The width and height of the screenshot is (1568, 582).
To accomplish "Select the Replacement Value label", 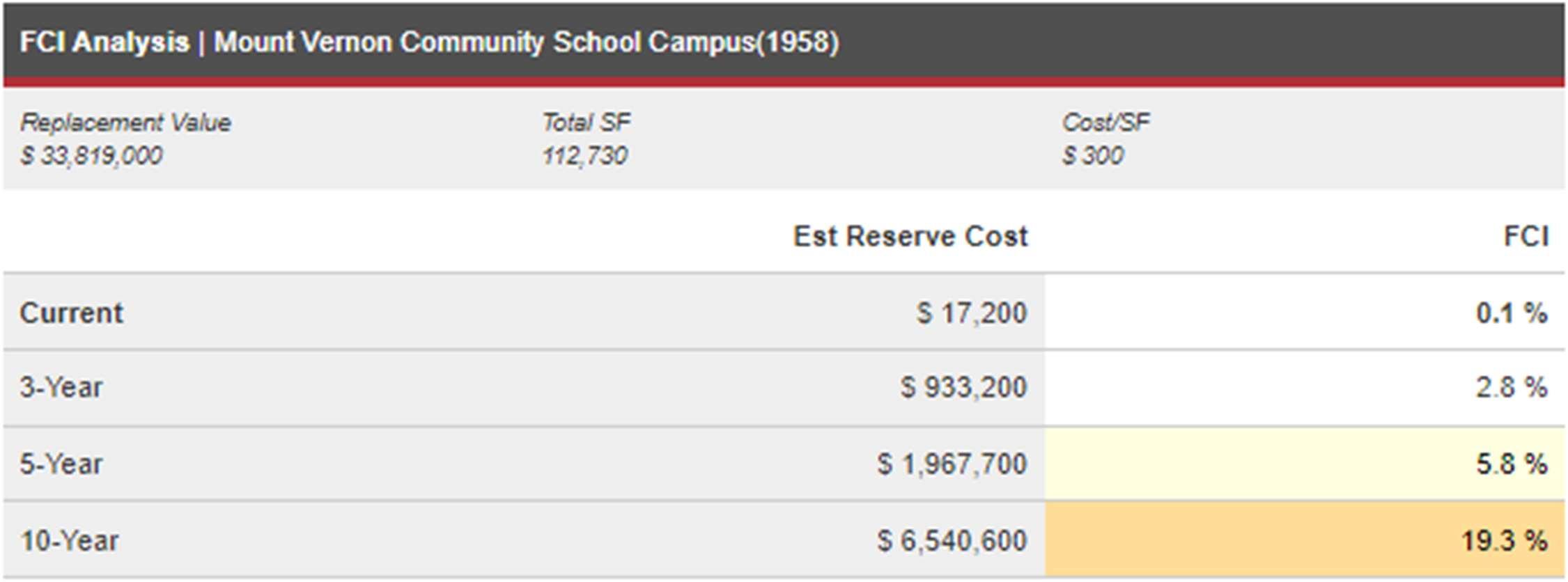I will coord(125,123).
